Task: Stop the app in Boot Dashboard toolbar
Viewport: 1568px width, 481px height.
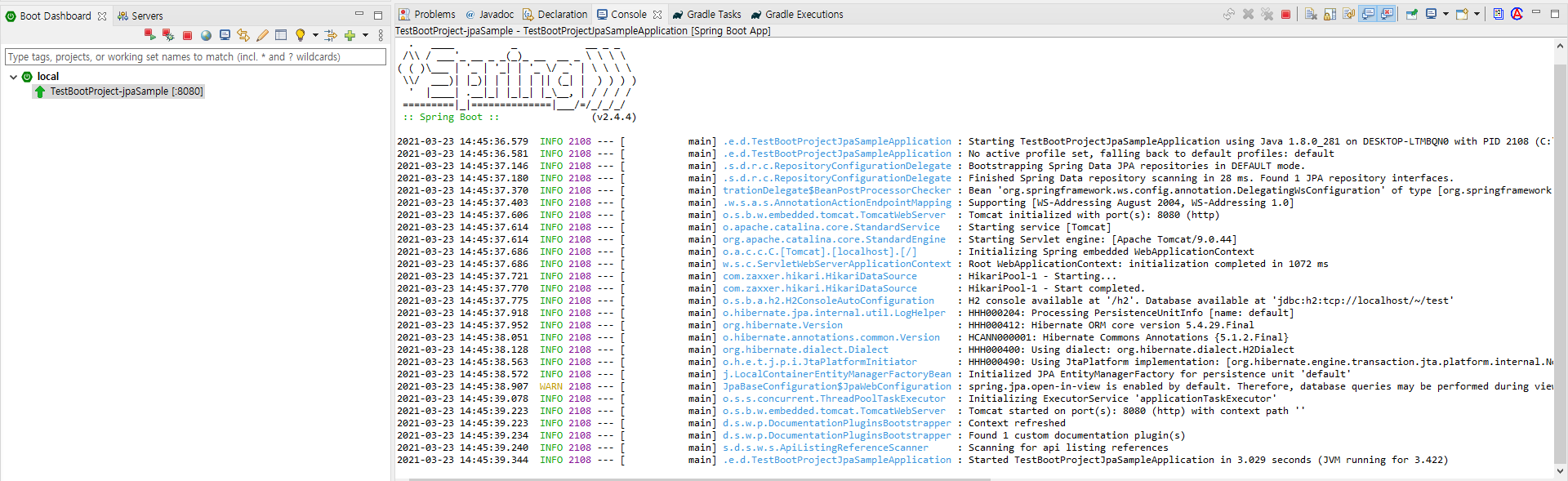Action: pos(187,35)
